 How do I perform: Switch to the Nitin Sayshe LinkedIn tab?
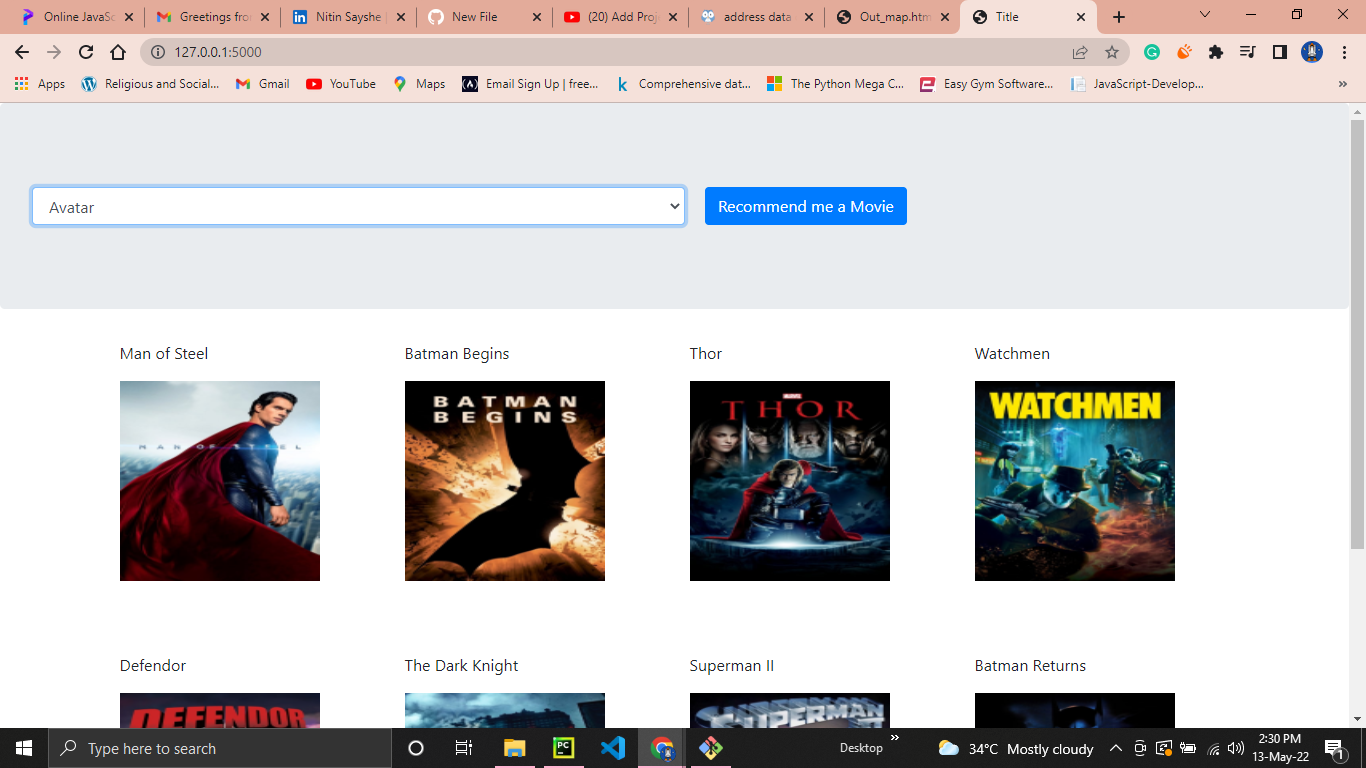tap(349, 17)
